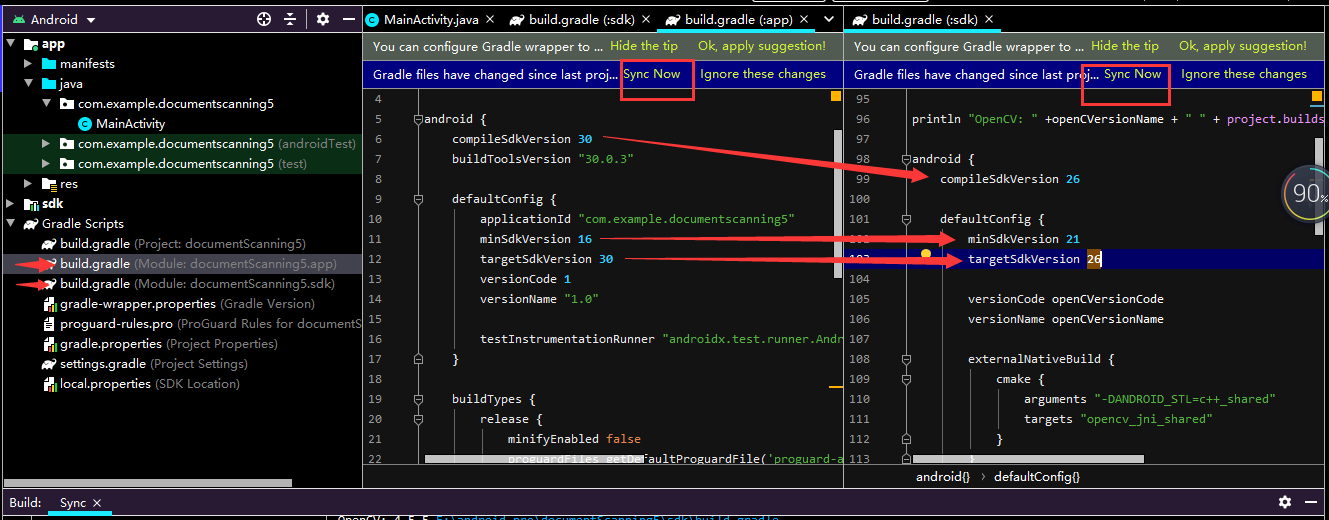Fold the release block at line 20

[418, 419]
